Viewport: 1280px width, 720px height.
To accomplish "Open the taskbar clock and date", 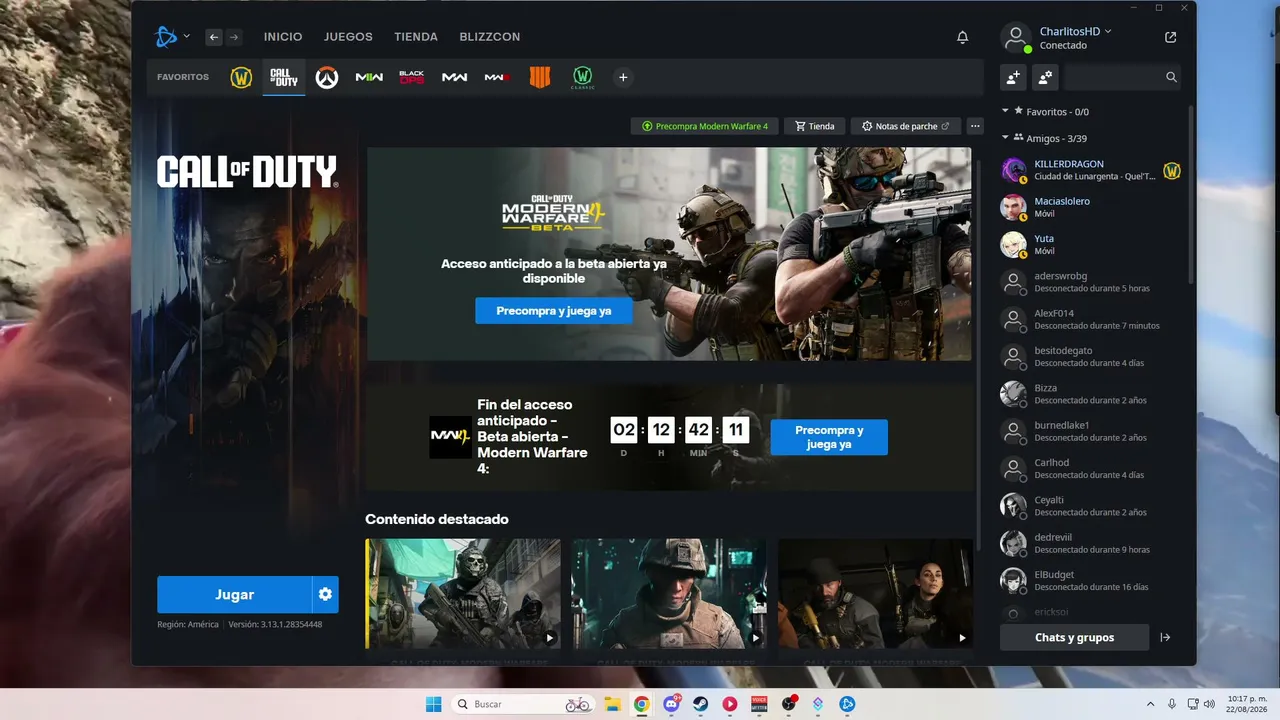I will 1247,704.
